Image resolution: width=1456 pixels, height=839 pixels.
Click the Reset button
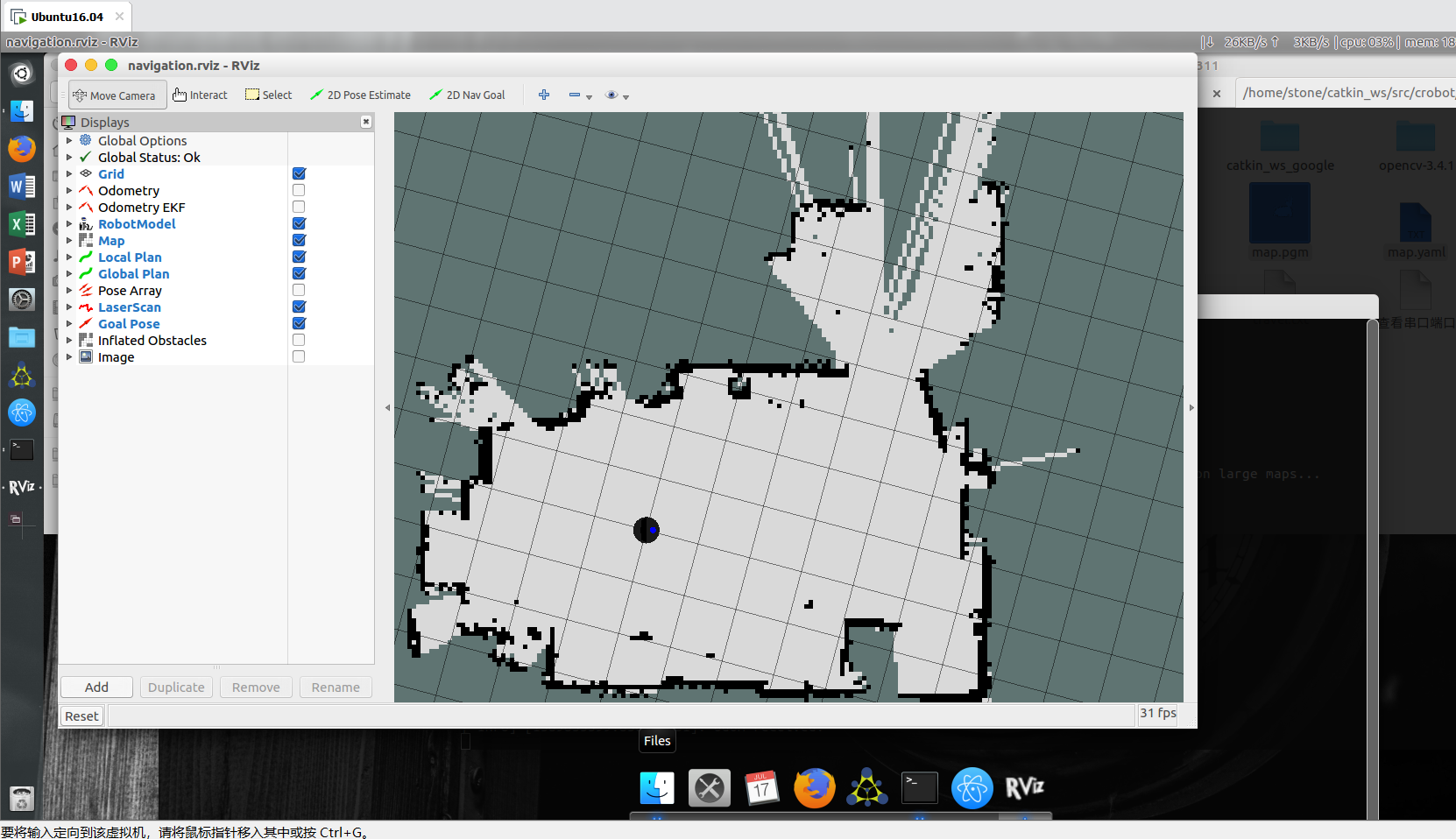tap(81, 716)
